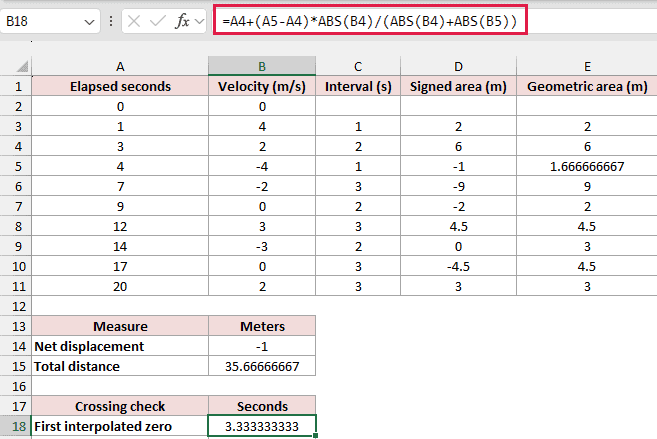657x439 pixels.
Task: Click the 'Net displacement' label cell
Action: click(x=120, y=346)
